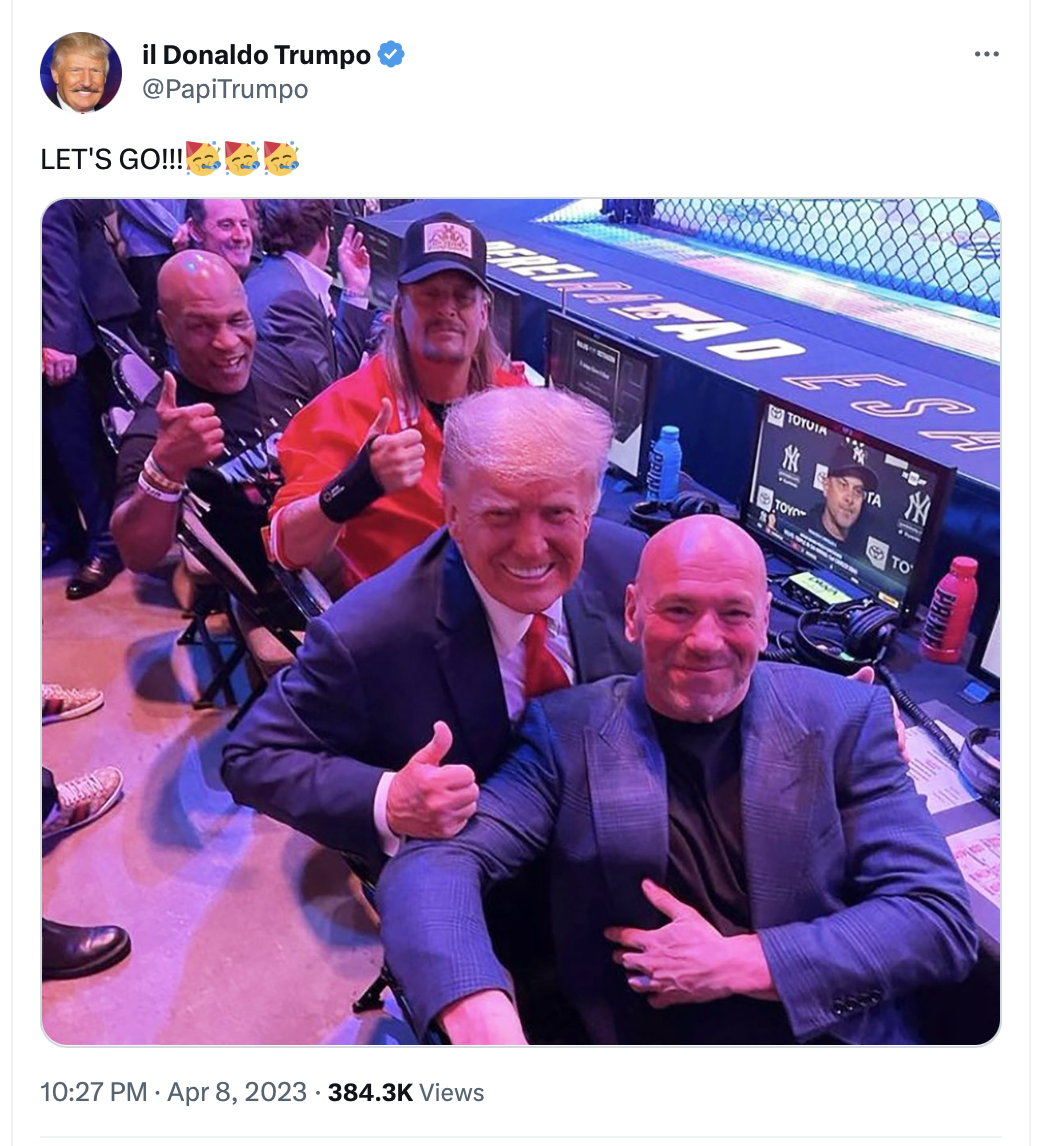The height and width of the screenshot is (1146, 1038).
Task: Open the il Donaldo Trumpo display name
Action: [x=257, y=55]
